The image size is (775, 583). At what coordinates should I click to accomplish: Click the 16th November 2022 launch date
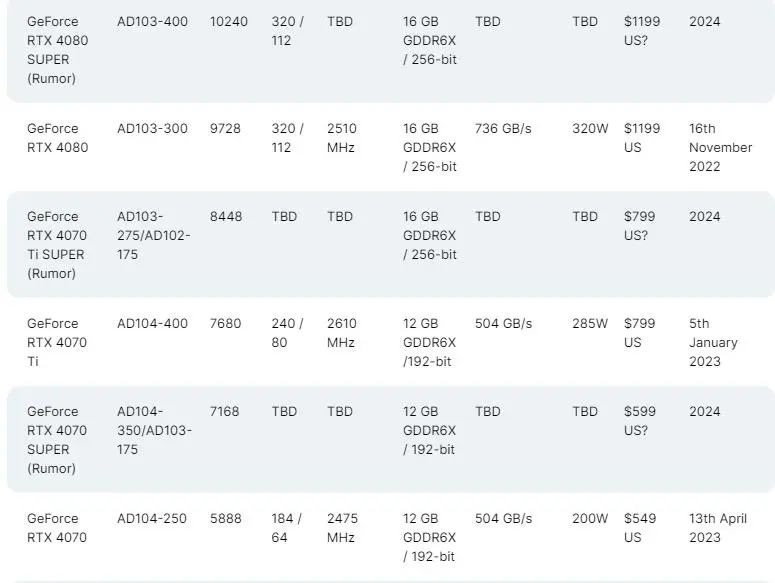point(720,147)
